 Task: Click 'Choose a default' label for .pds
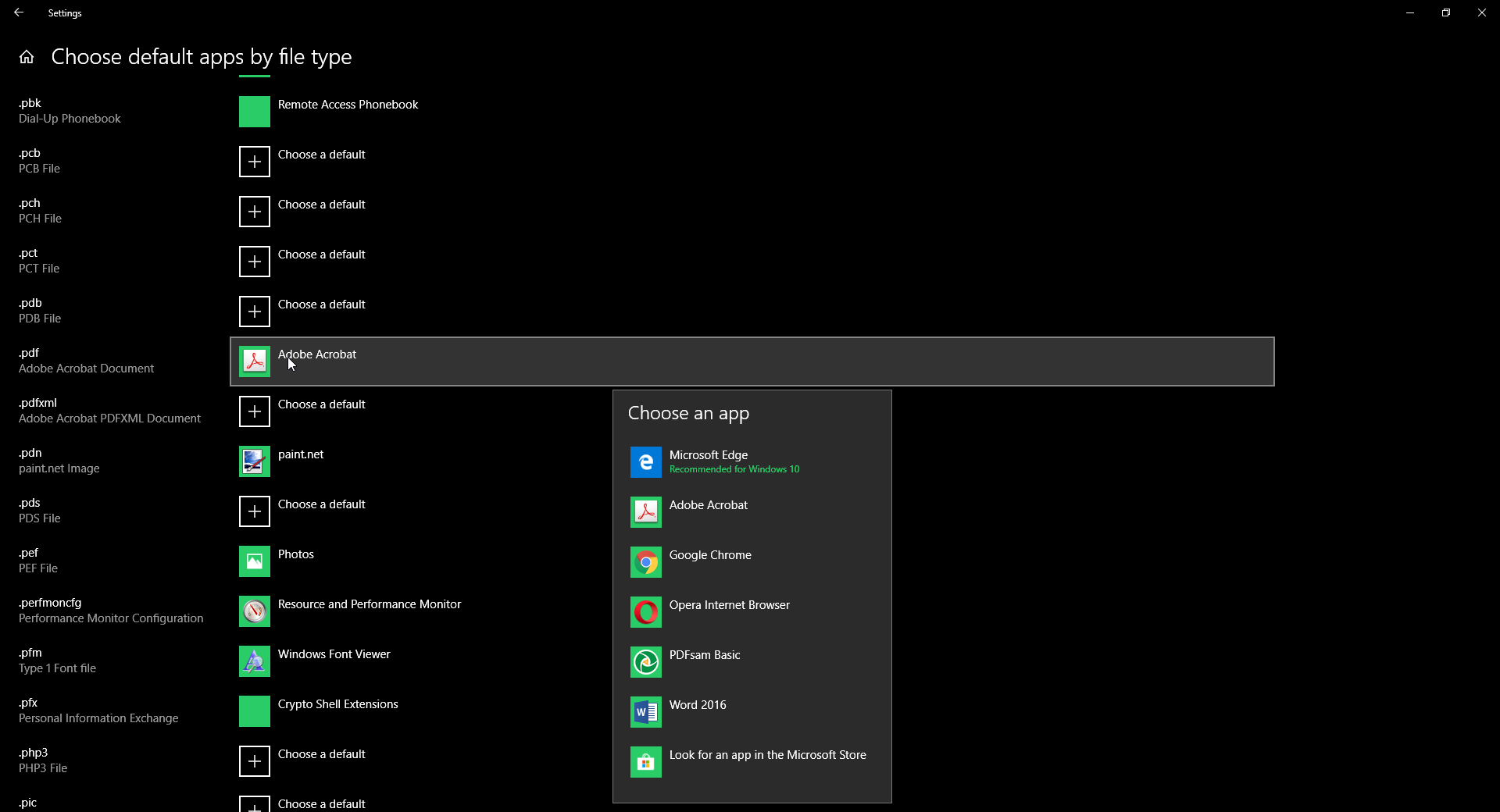tap(321, 504)
